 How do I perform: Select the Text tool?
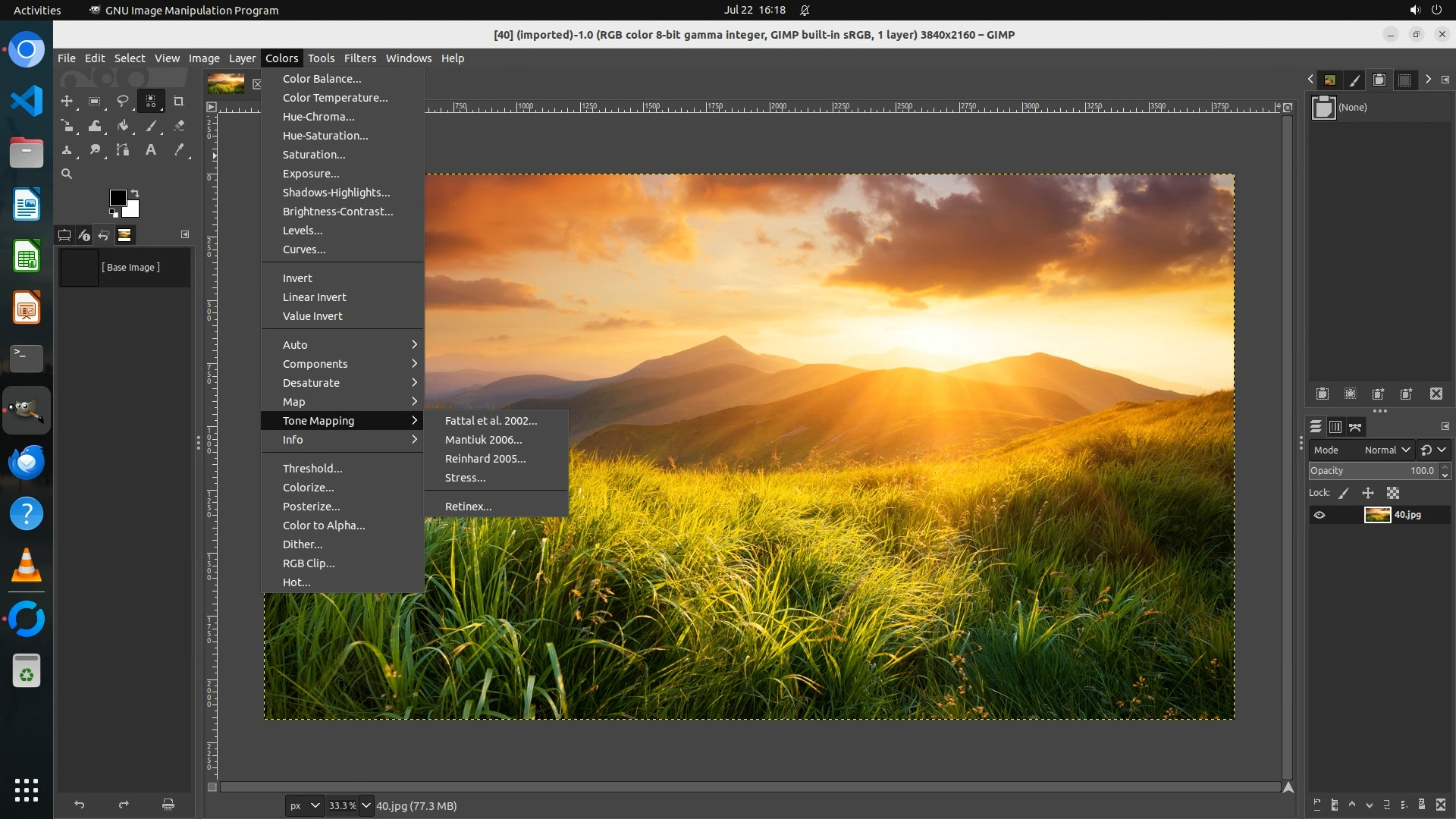(x=151, y=150)
